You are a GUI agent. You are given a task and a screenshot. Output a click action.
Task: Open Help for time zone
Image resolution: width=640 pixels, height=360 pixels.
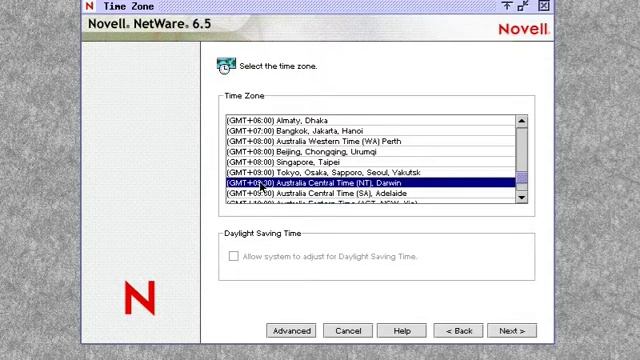[402, 331]
